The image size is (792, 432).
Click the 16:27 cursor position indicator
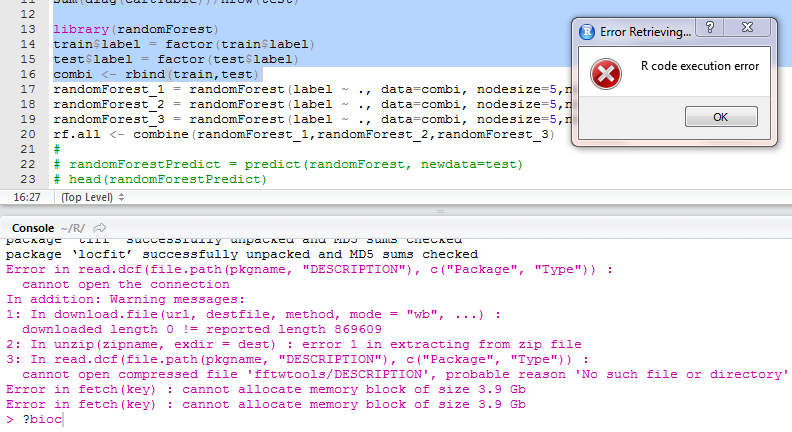point(26,198)
